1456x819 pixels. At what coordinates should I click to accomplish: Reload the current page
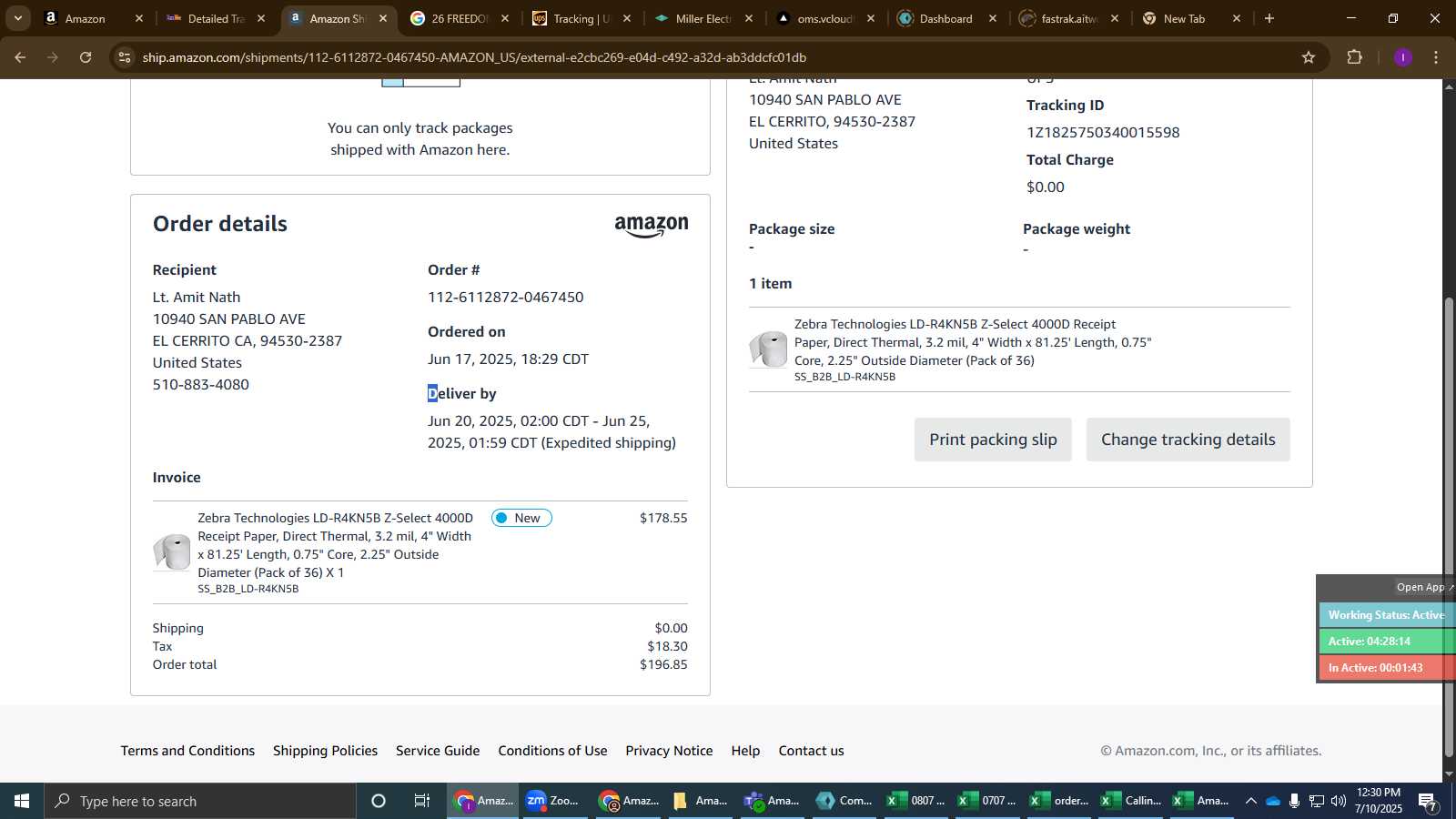click(86, 57)
